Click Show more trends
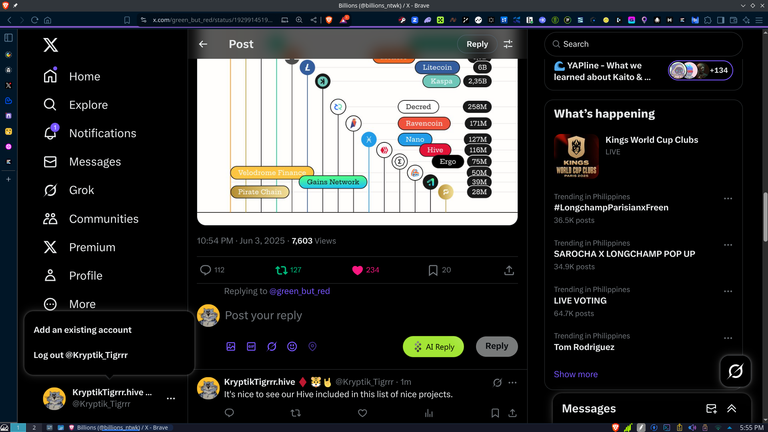The image size is (768, 432). click(x=576, y=374)
